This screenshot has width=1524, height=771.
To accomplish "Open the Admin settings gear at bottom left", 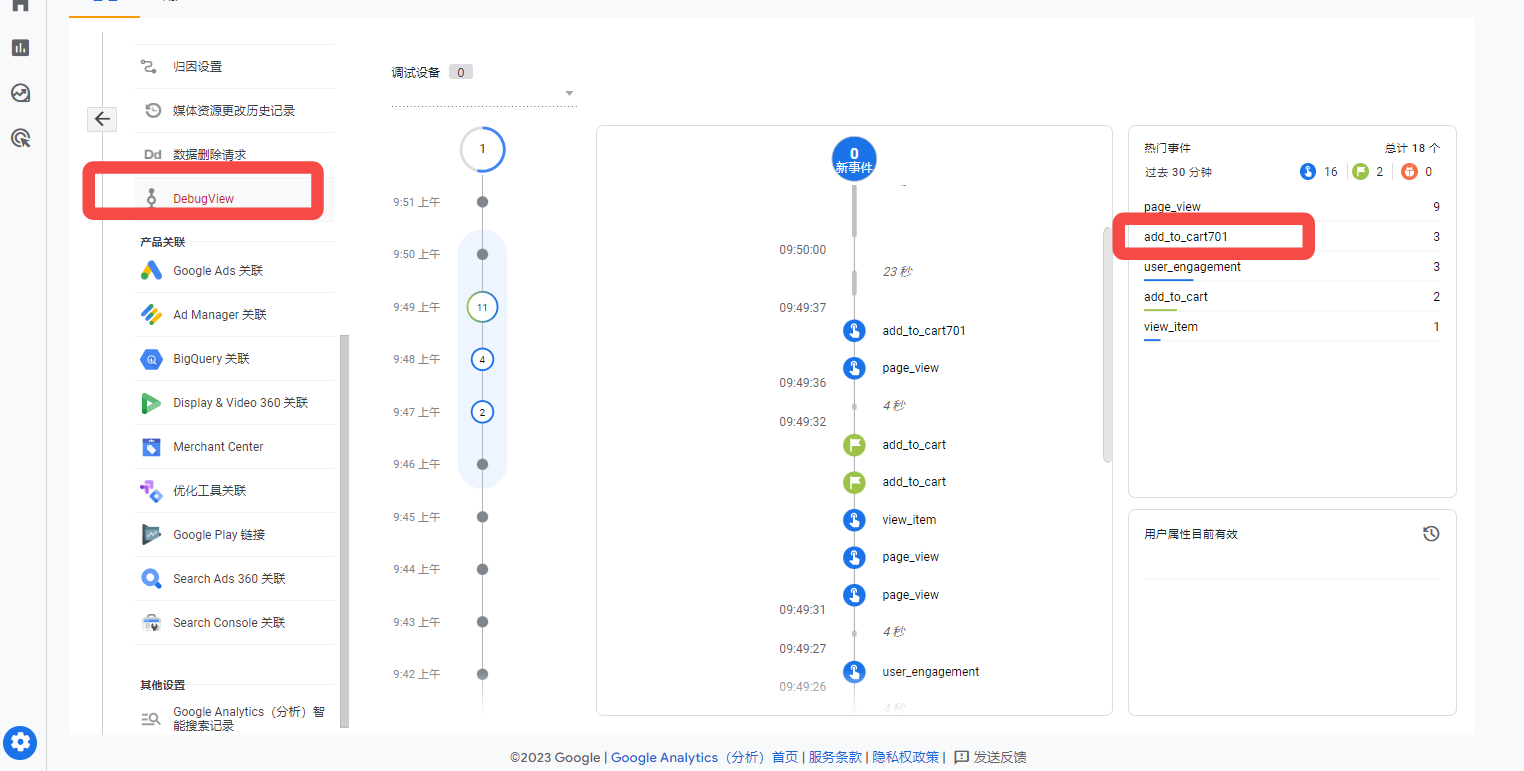I will pyautogui.click(x=20, y=743).
